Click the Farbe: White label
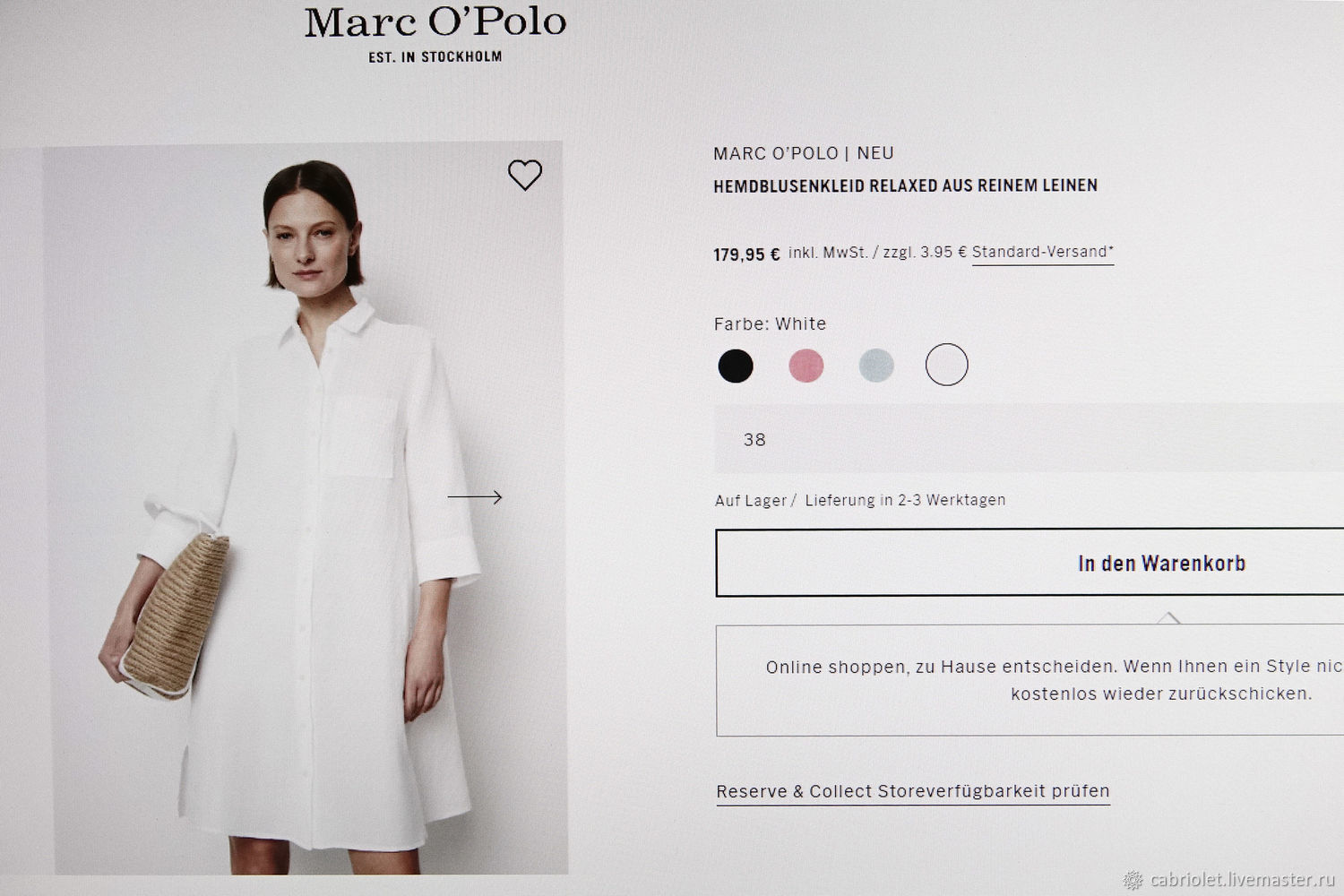Image resolution: width=1344 pixels, height=896 pixels. (770, 323)
